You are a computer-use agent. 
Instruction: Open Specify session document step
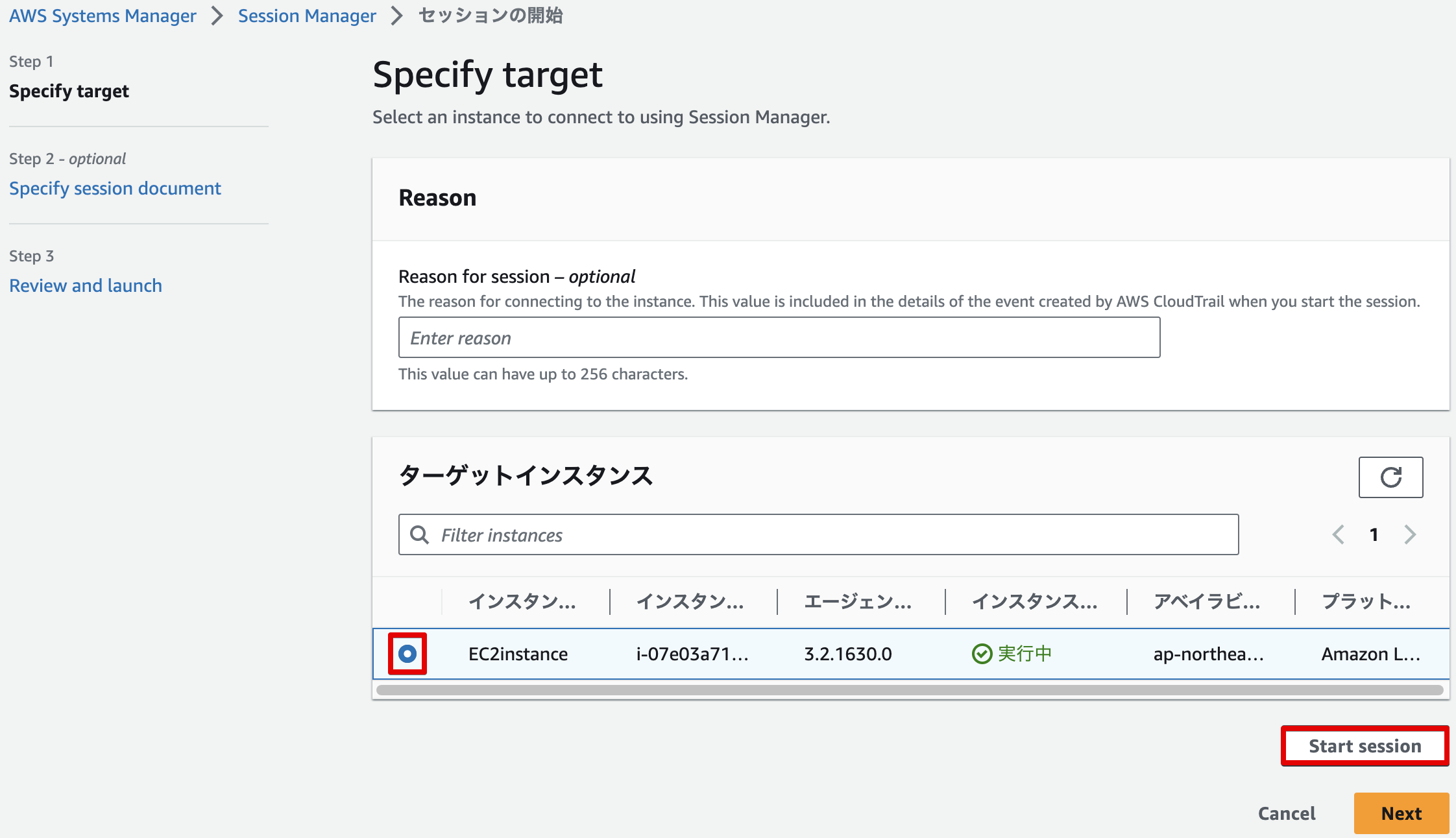tap(115, 188)
